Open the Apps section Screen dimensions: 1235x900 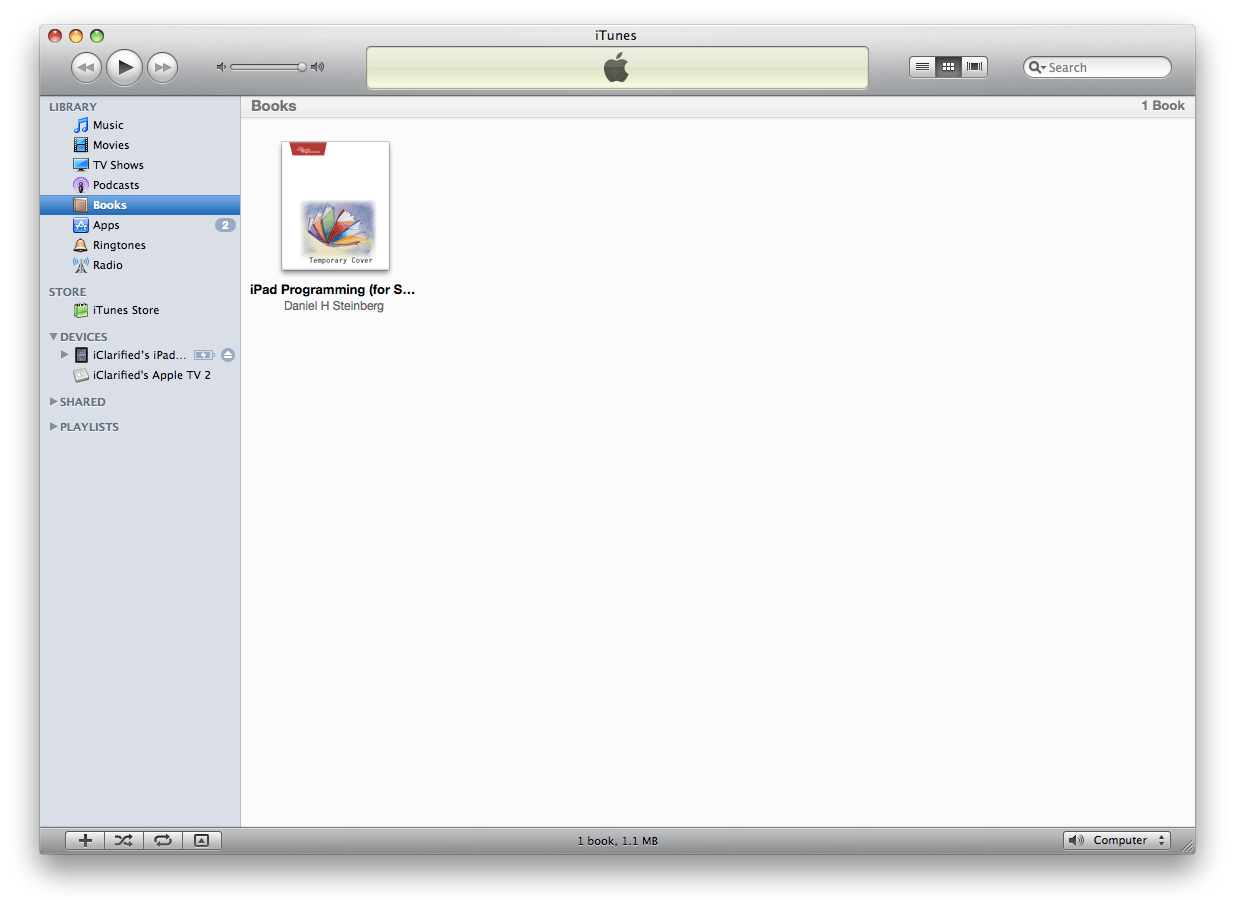[x=104, y=224]
